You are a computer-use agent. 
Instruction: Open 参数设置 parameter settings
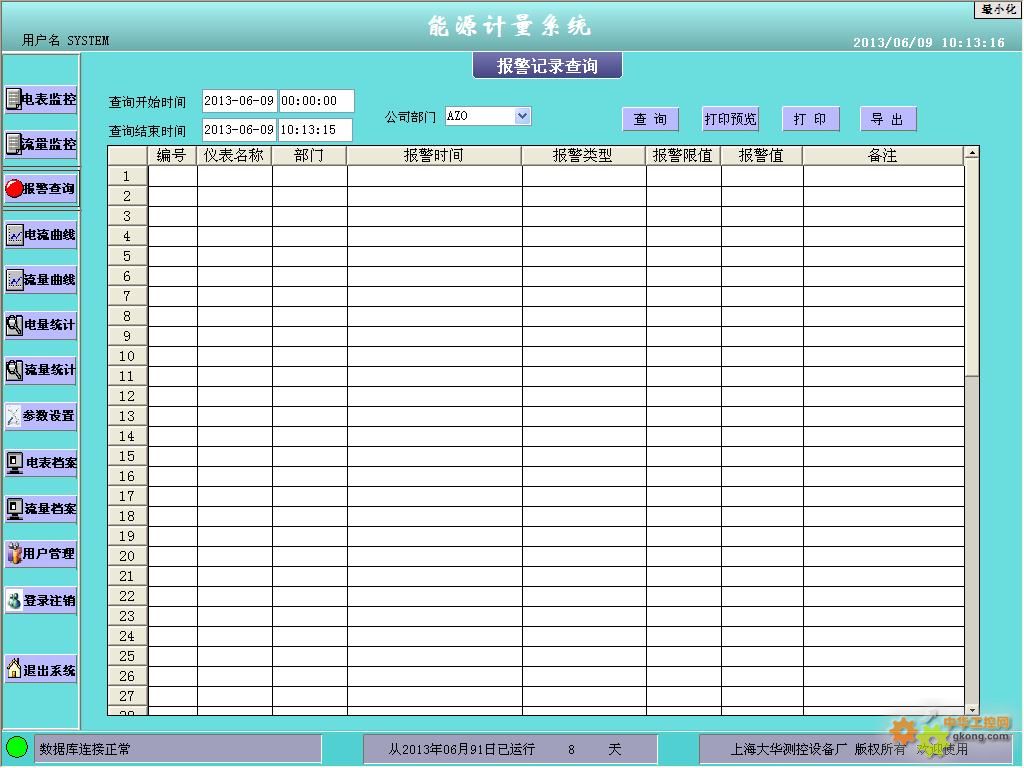(41, 416)
